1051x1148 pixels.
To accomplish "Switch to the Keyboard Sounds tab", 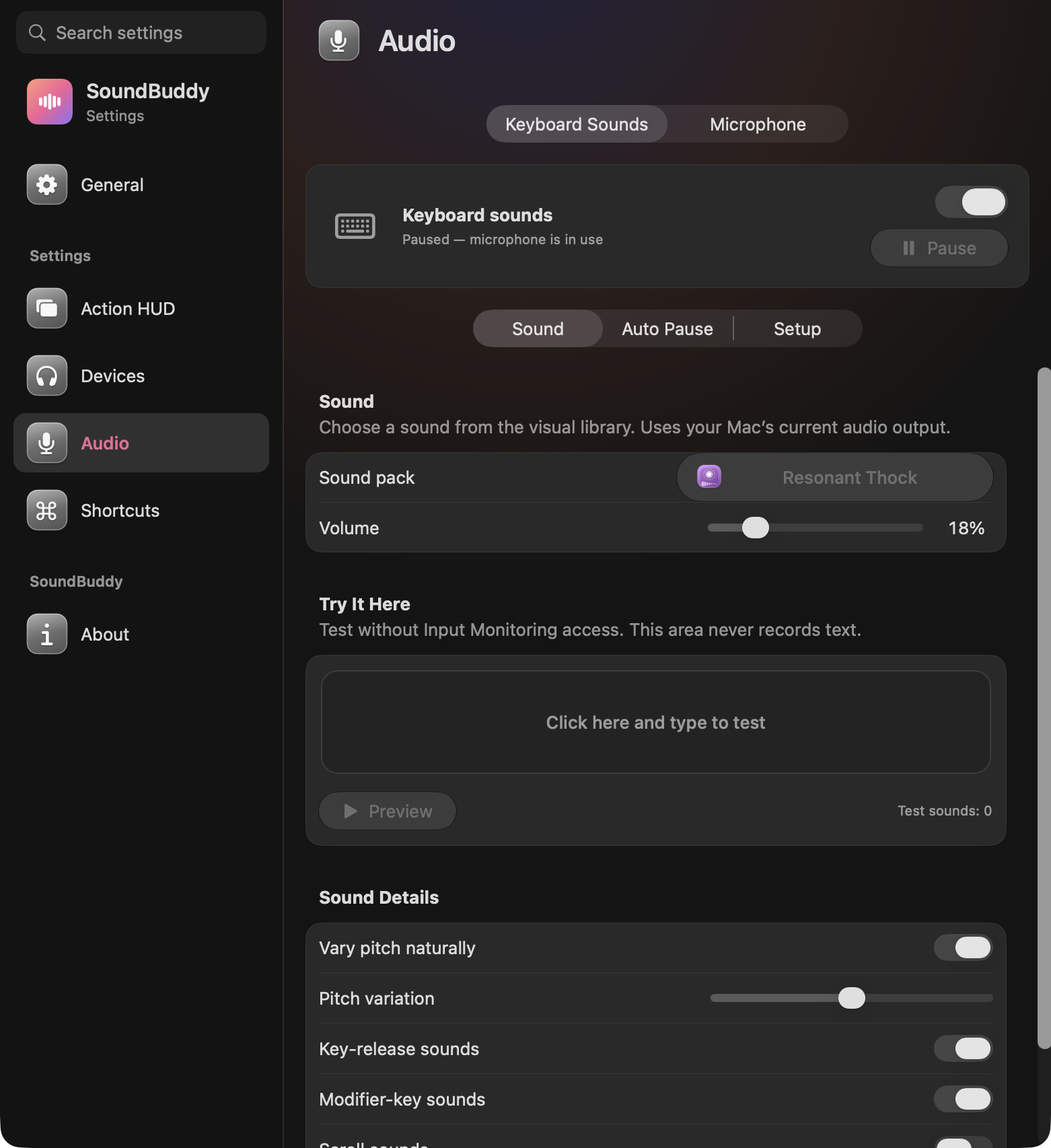I will tap(577, 124).
